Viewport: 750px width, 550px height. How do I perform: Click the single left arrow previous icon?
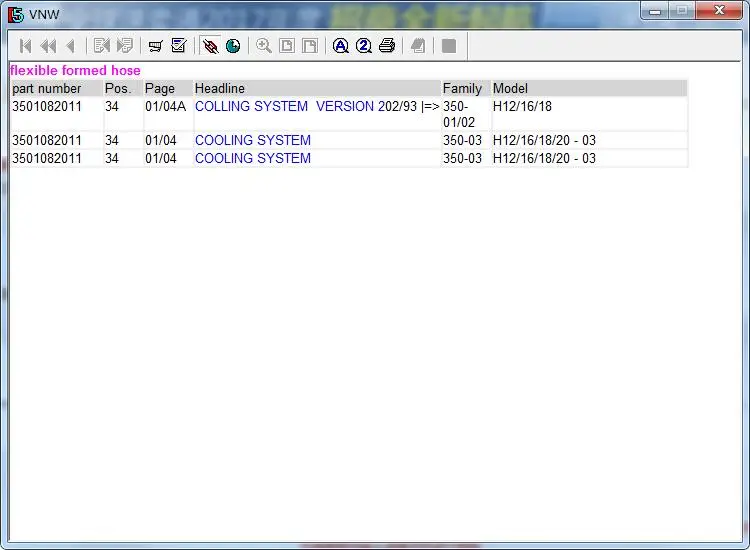71,46
